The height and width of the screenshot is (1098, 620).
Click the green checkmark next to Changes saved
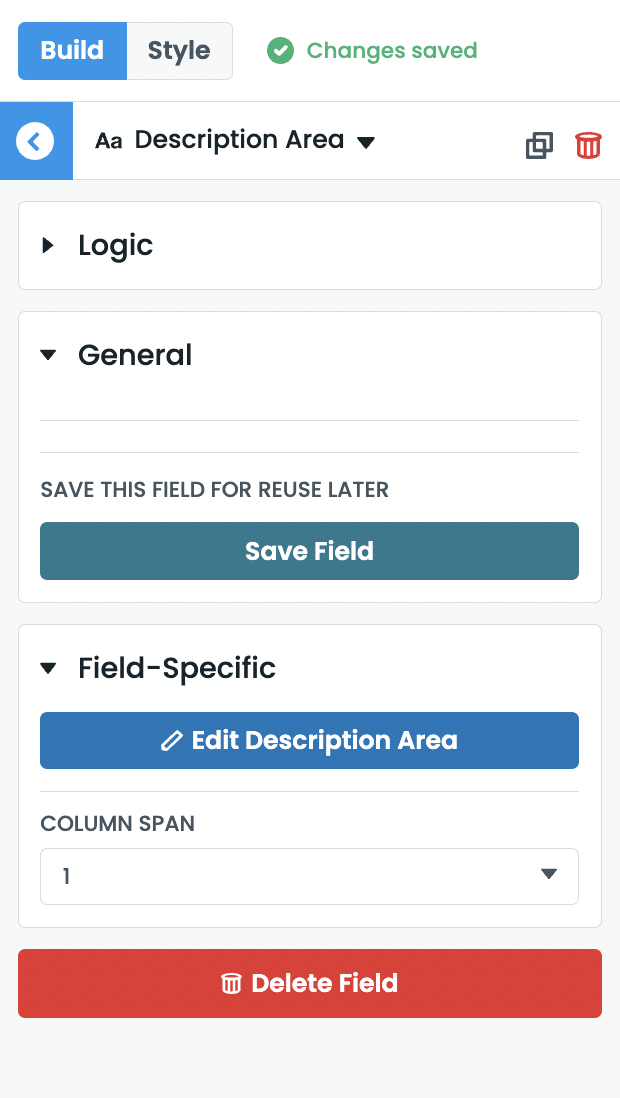coord(281,47)
